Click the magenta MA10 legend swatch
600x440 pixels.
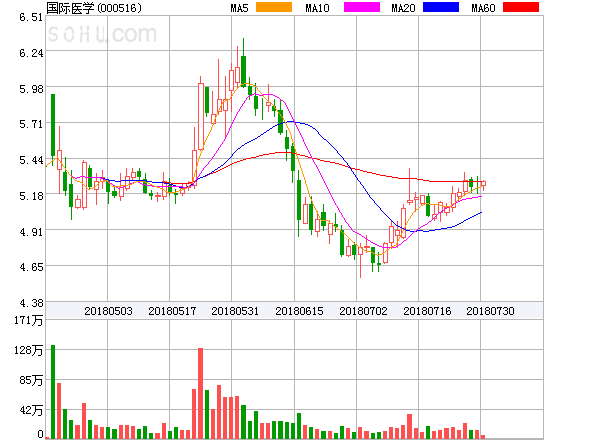[x=362, y=7]
